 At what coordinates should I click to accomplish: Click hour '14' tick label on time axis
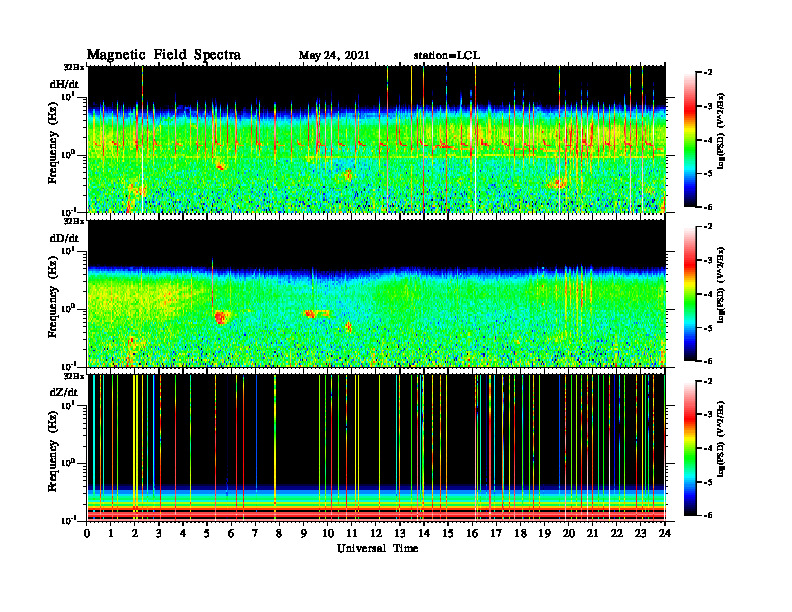424,533
